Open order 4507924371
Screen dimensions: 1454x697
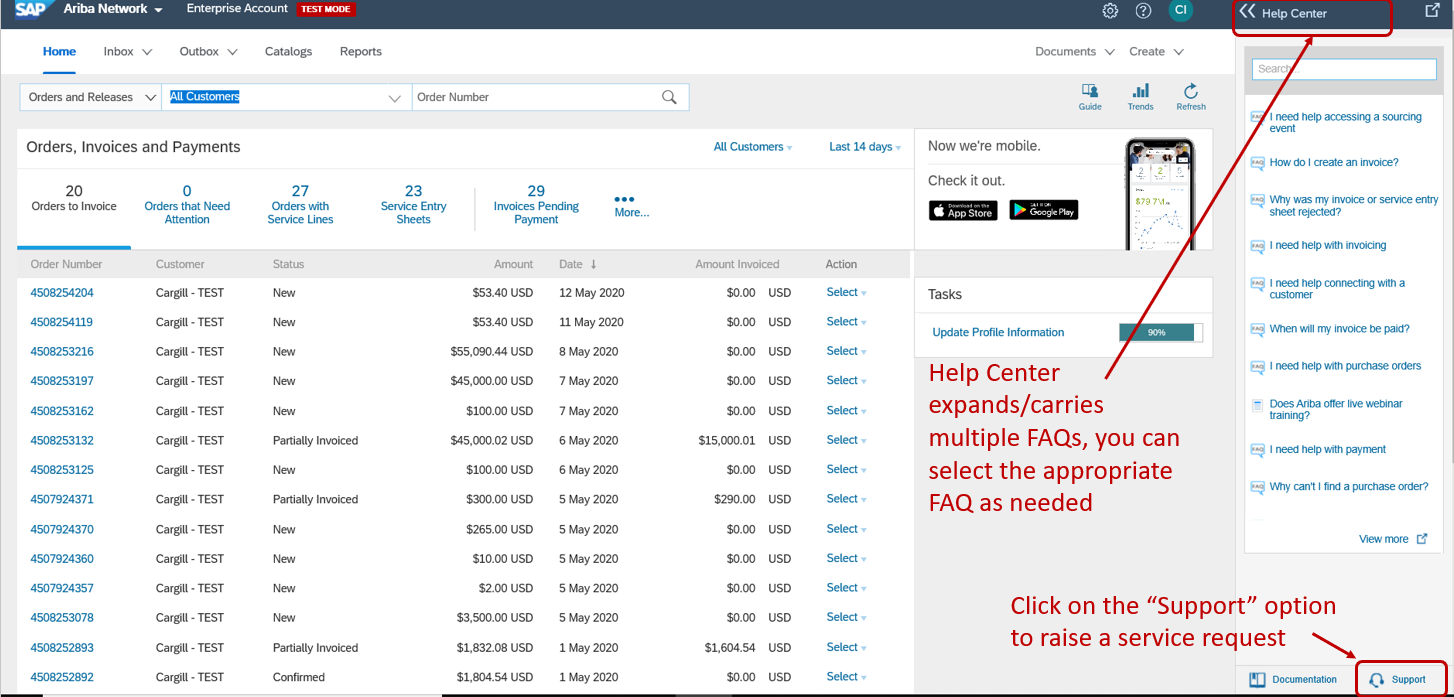point(62,500)
